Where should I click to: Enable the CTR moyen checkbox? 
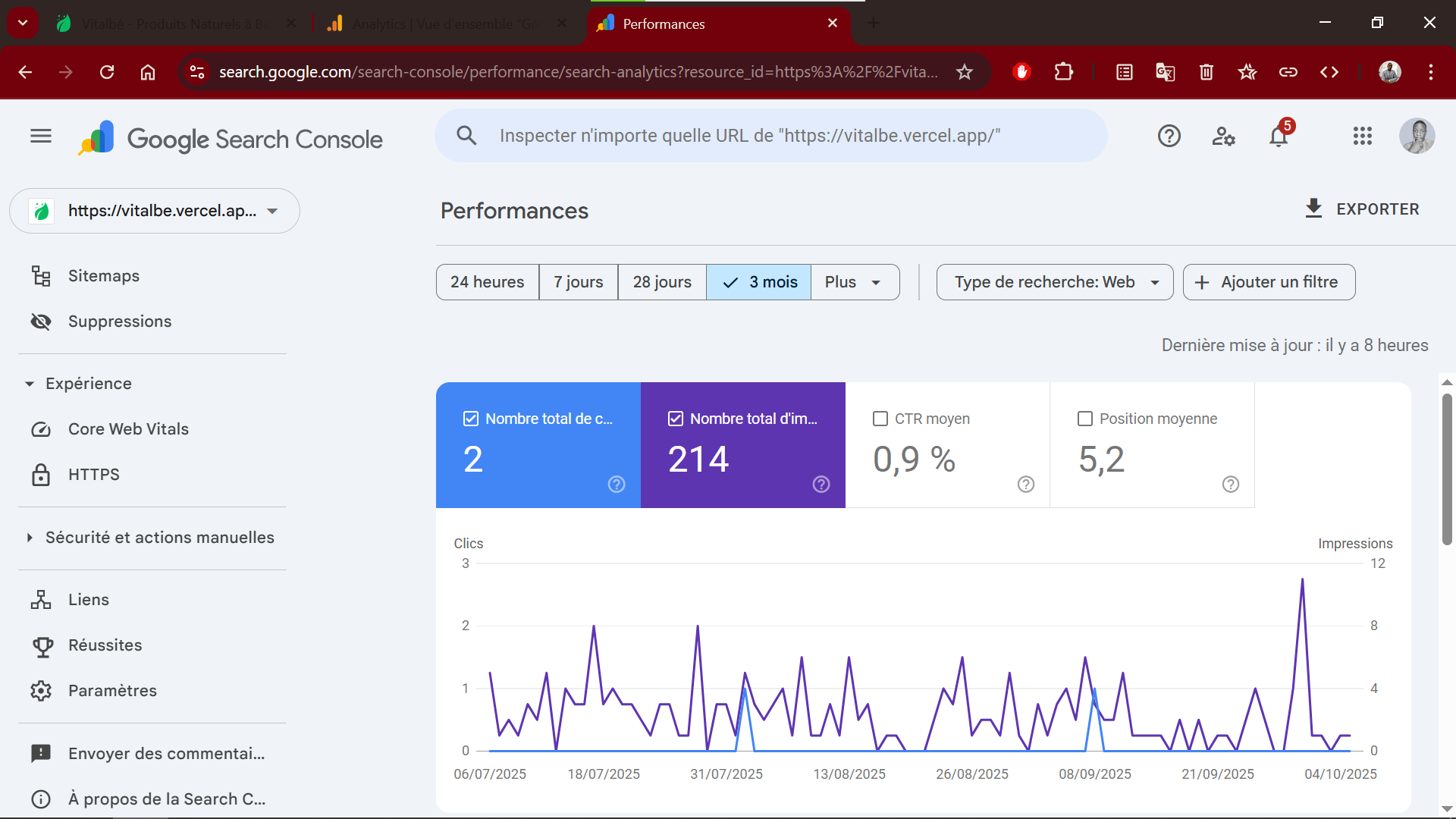[x=880, y=419]
